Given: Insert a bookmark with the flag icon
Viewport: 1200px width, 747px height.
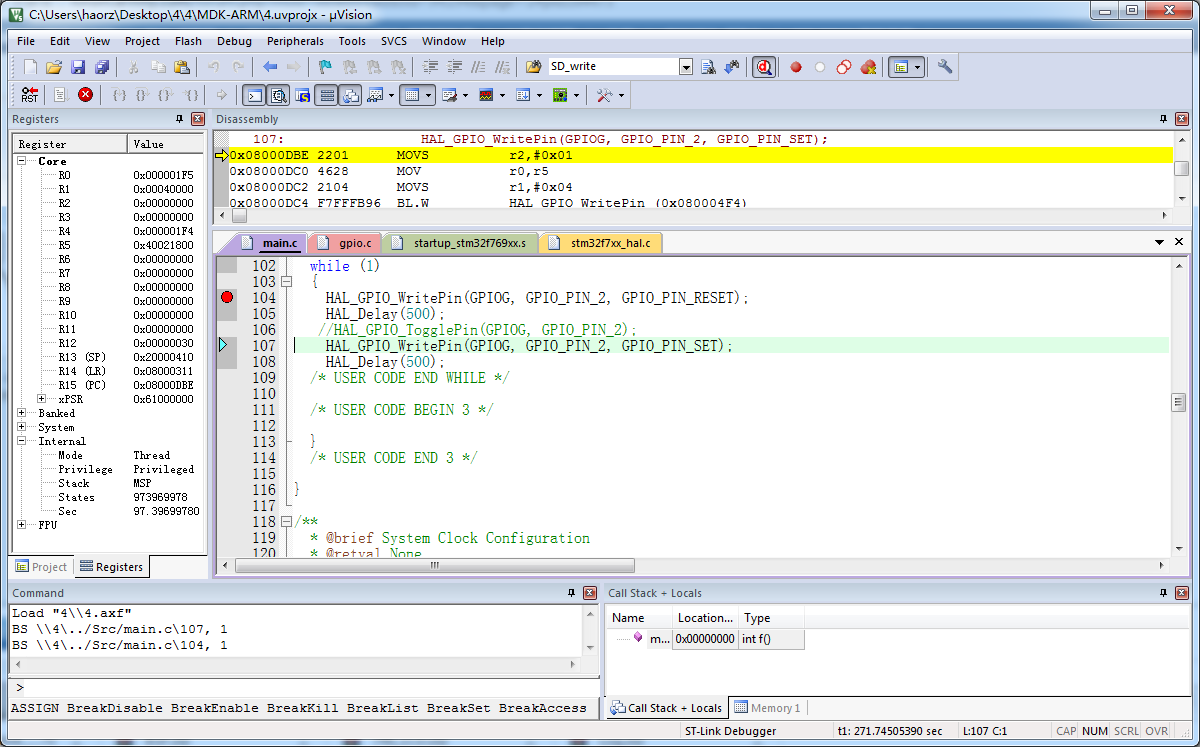Looking at the screenshot, I should (325, 67).
